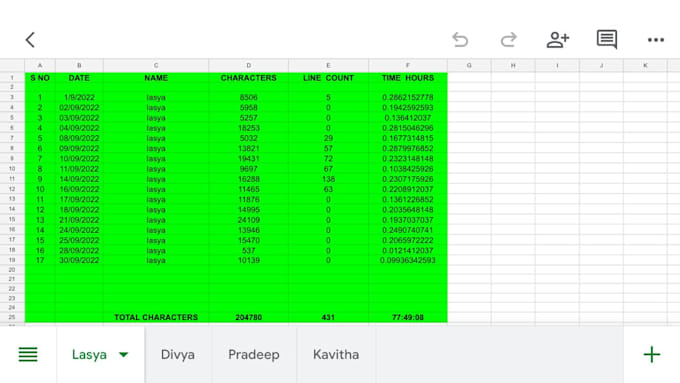Screen dimensions: 680x383
Task: Select the S NO cell 17
Action: tap(40, 260)
